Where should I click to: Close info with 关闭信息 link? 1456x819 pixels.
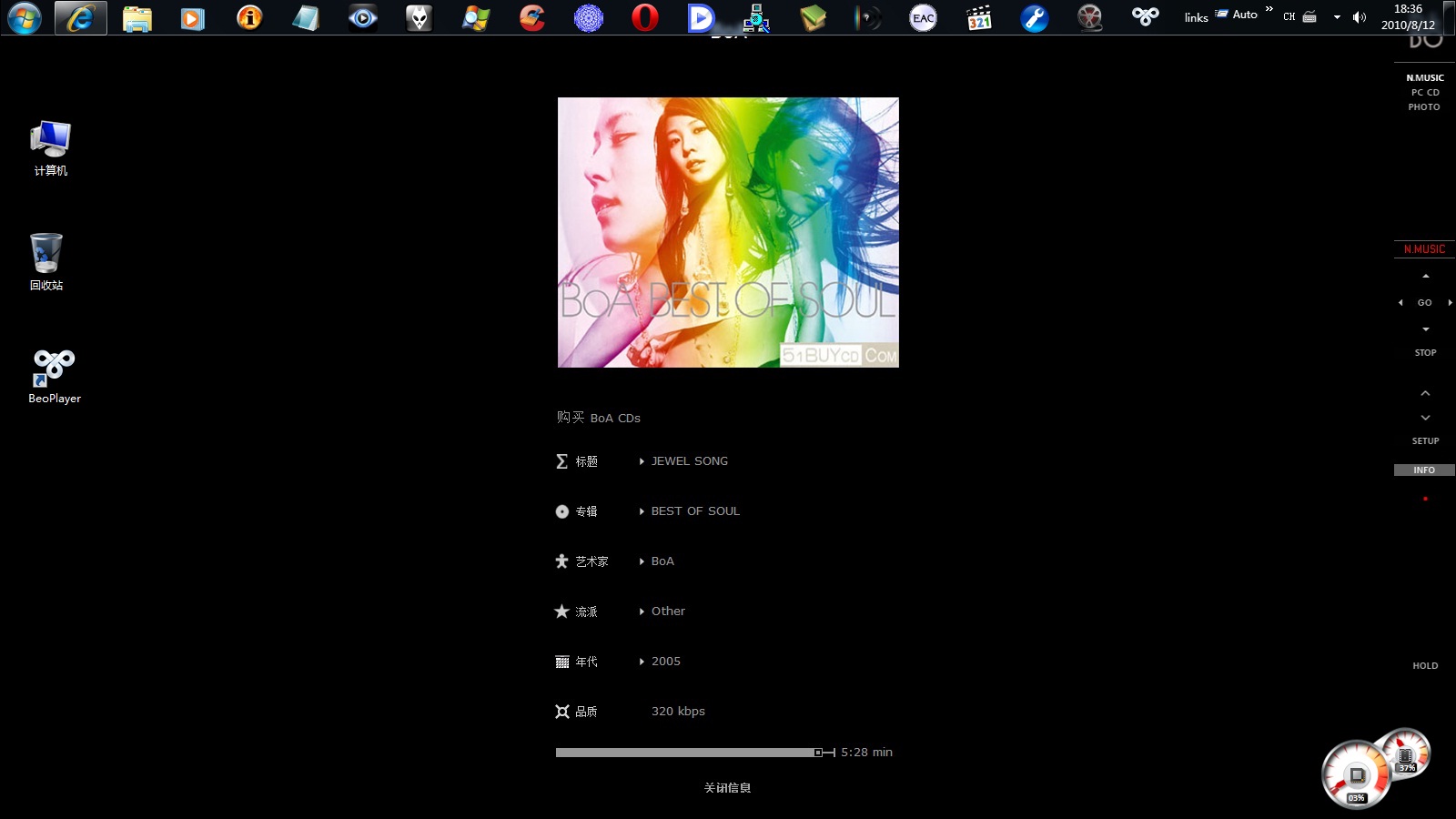click(727, 788)
